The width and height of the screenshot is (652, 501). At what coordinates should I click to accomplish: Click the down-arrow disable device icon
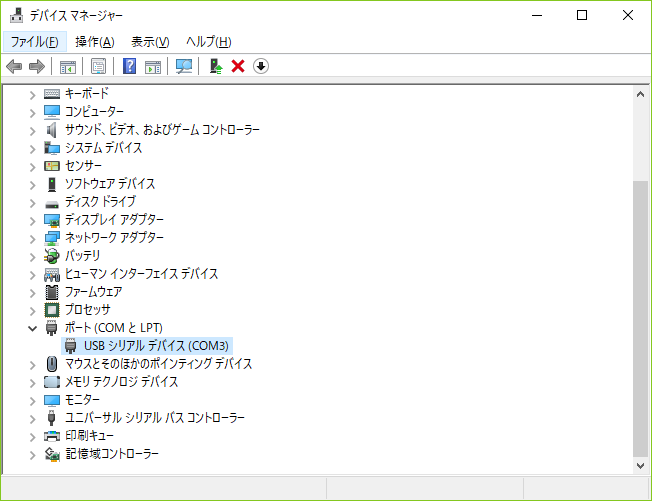coord(261,67)
